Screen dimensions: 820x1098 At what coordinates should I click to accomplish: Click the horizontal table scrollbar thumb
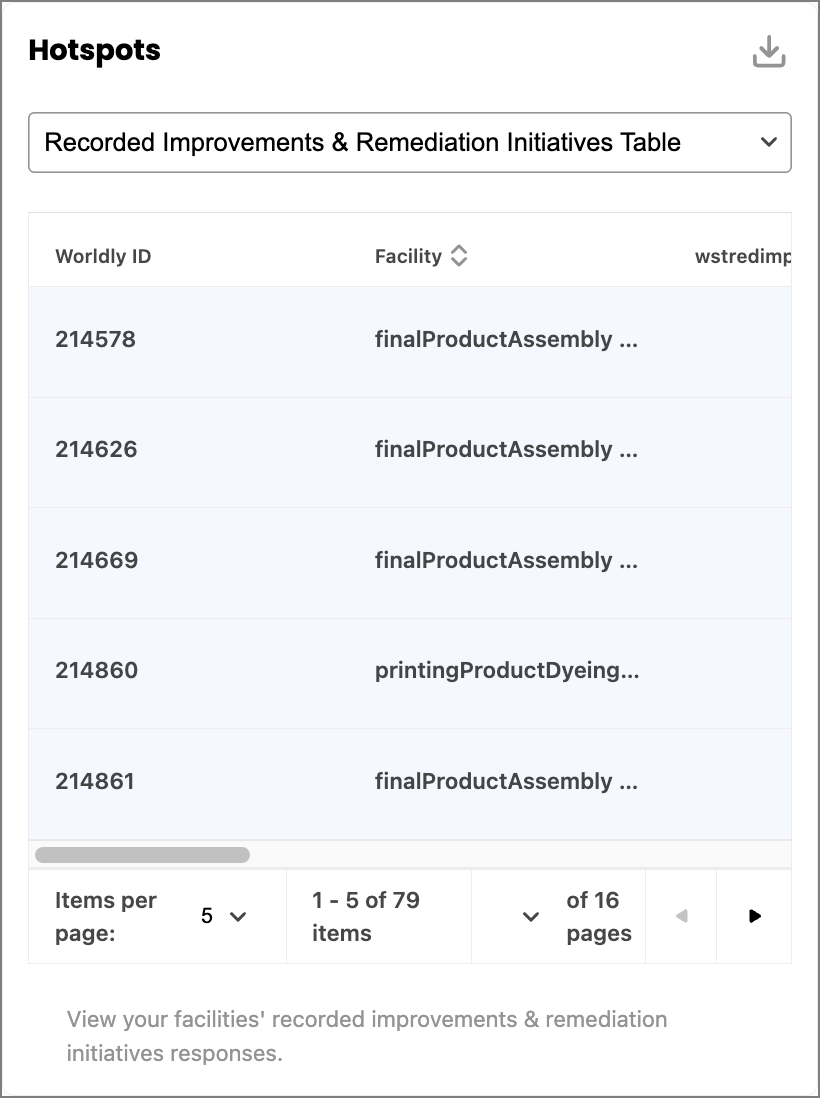[142, 855]
